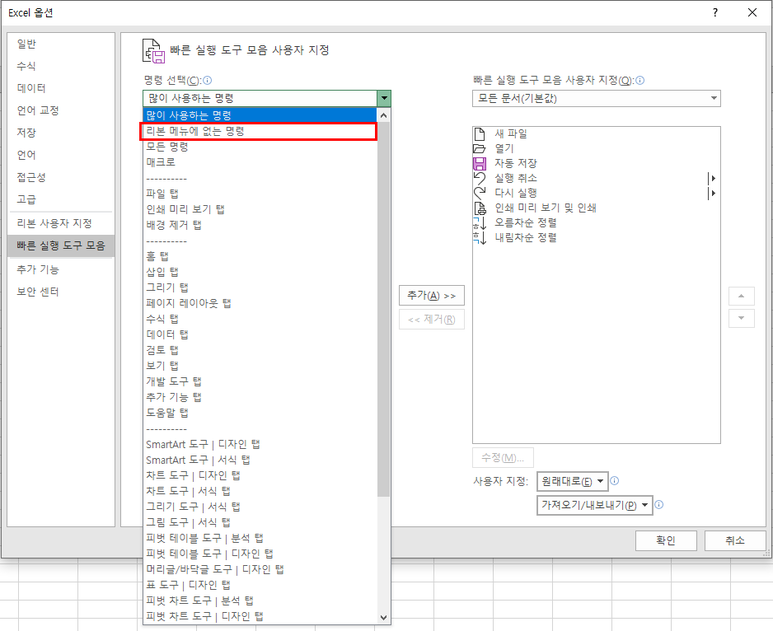Click the 오름차순 정렬 sort ascending icon
The image size is (773, 631).
pos(480,223)
